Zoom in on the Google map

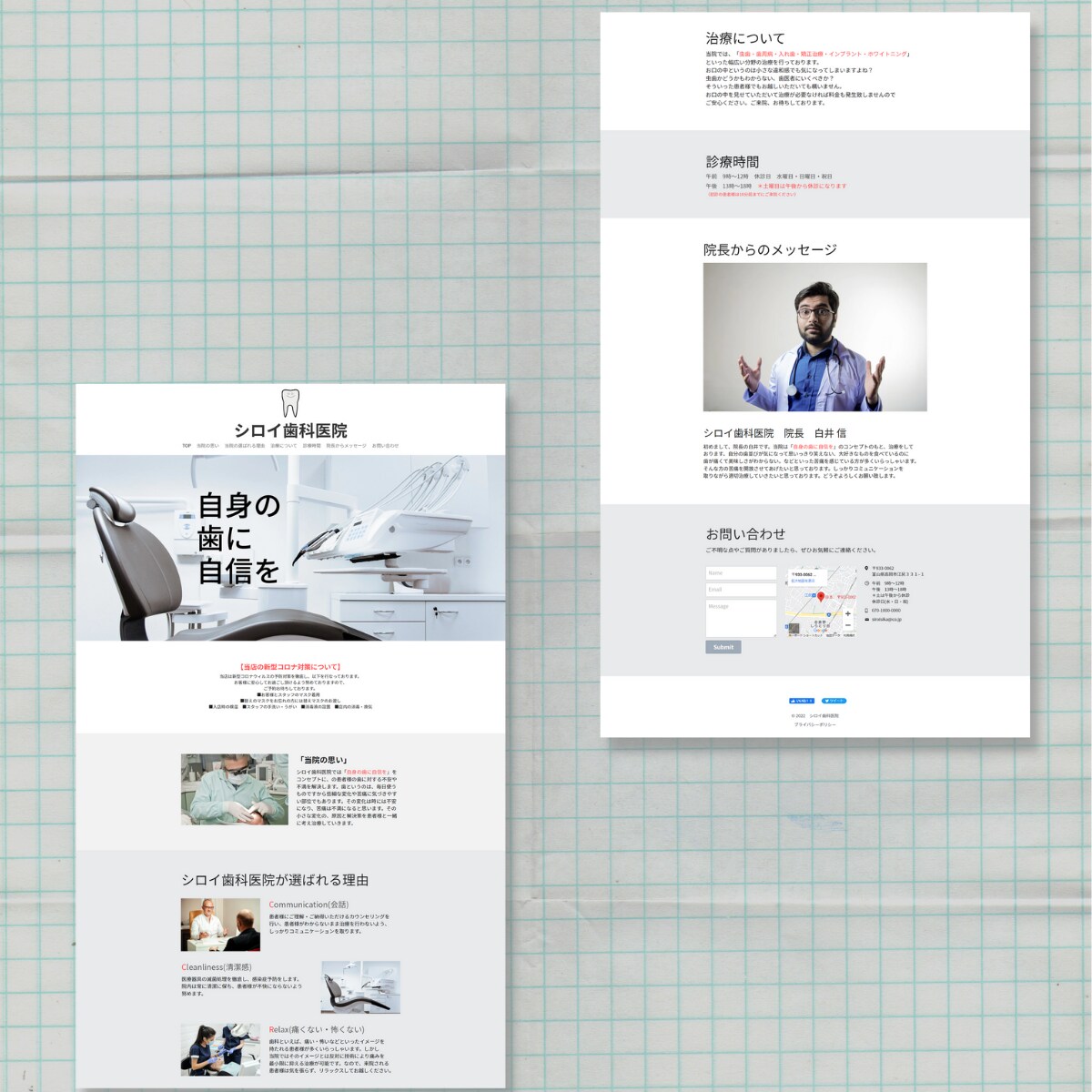[x=848, y=614]
